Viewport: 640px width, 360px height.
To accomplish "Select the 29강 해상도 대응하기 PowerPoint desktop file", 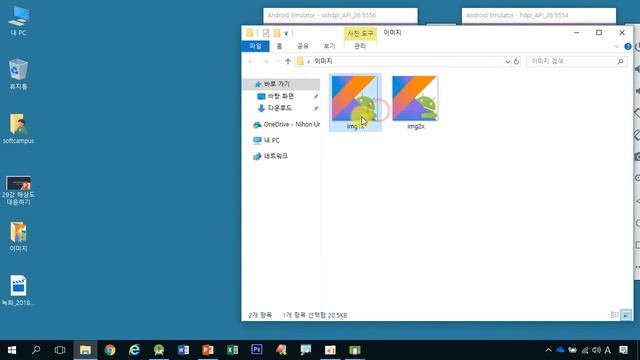I will click(x=18, y=190).
